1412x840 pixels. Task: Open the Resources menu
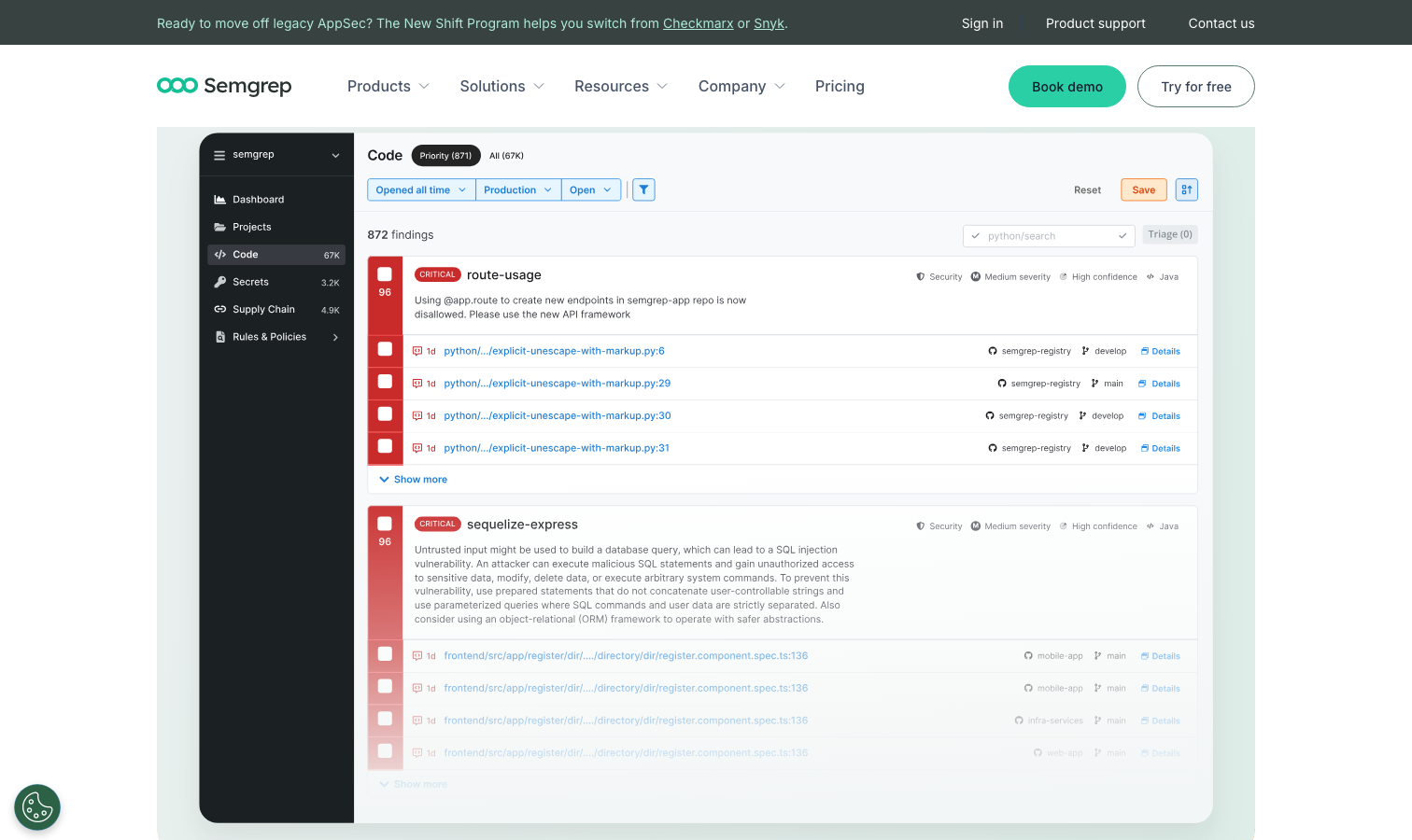(621, 86)
